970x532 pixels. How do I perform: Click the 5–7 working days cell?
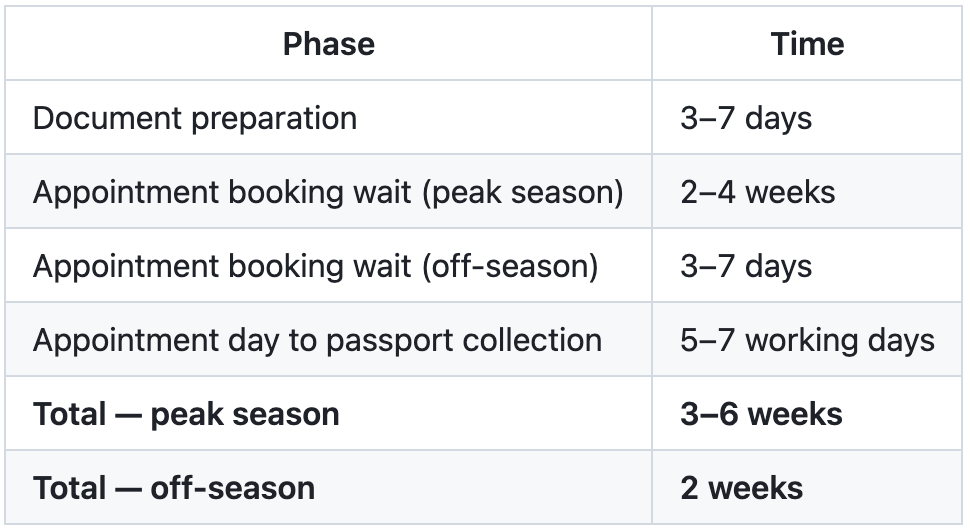point(807,340)
